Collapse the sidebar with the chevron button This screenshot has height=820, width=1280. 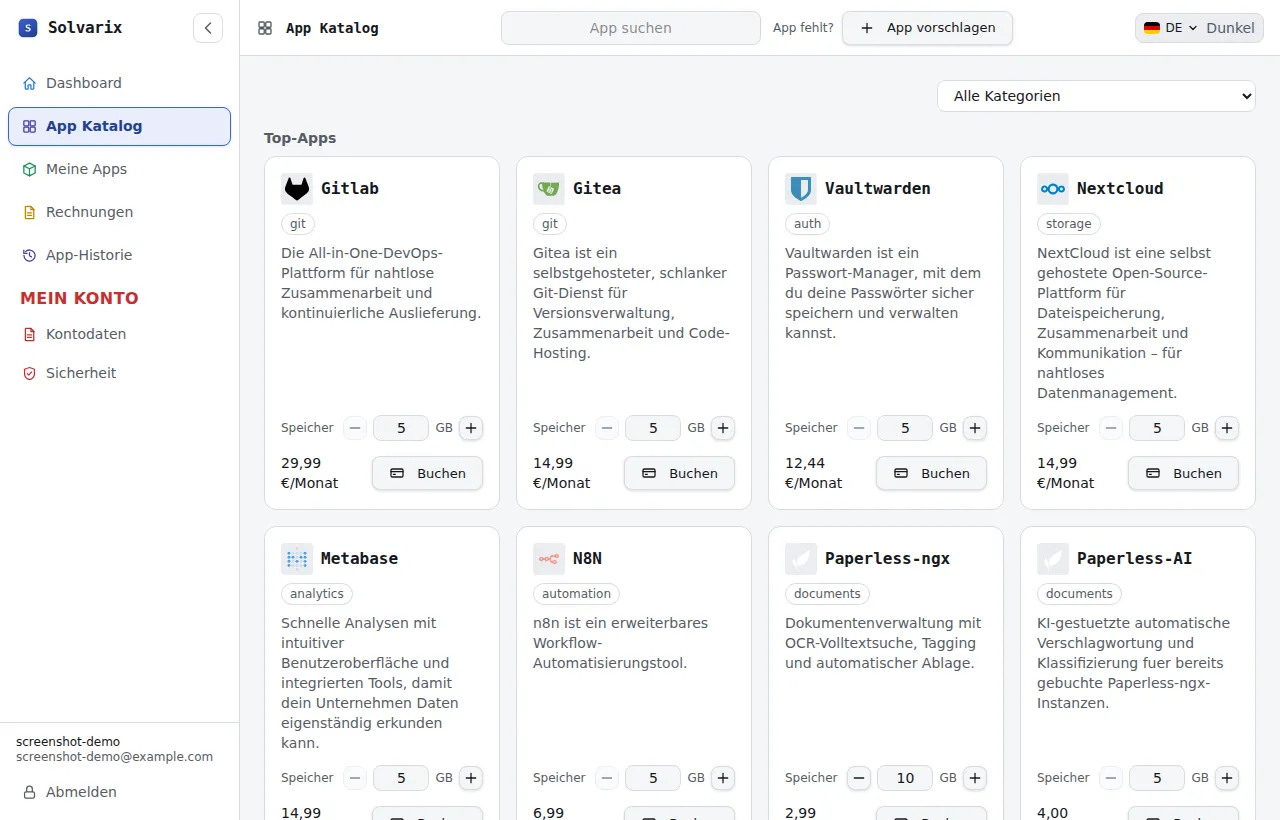point(208,28)
